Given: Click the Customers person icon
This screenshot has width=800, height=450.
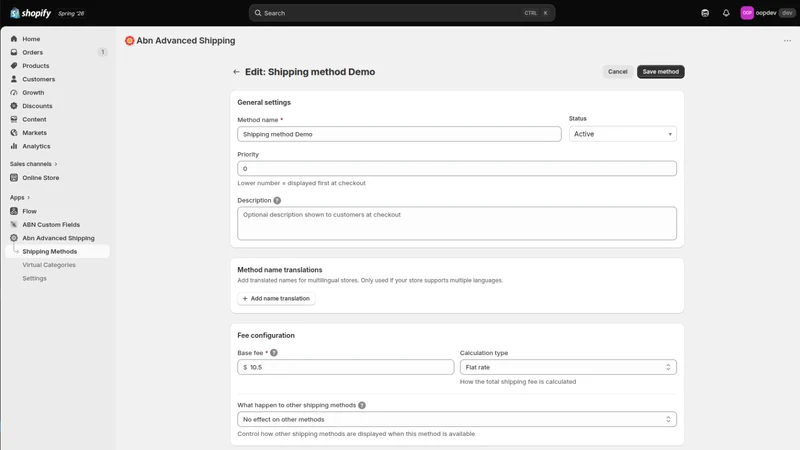Looking at the screenshot, I should tap(14, 79).
